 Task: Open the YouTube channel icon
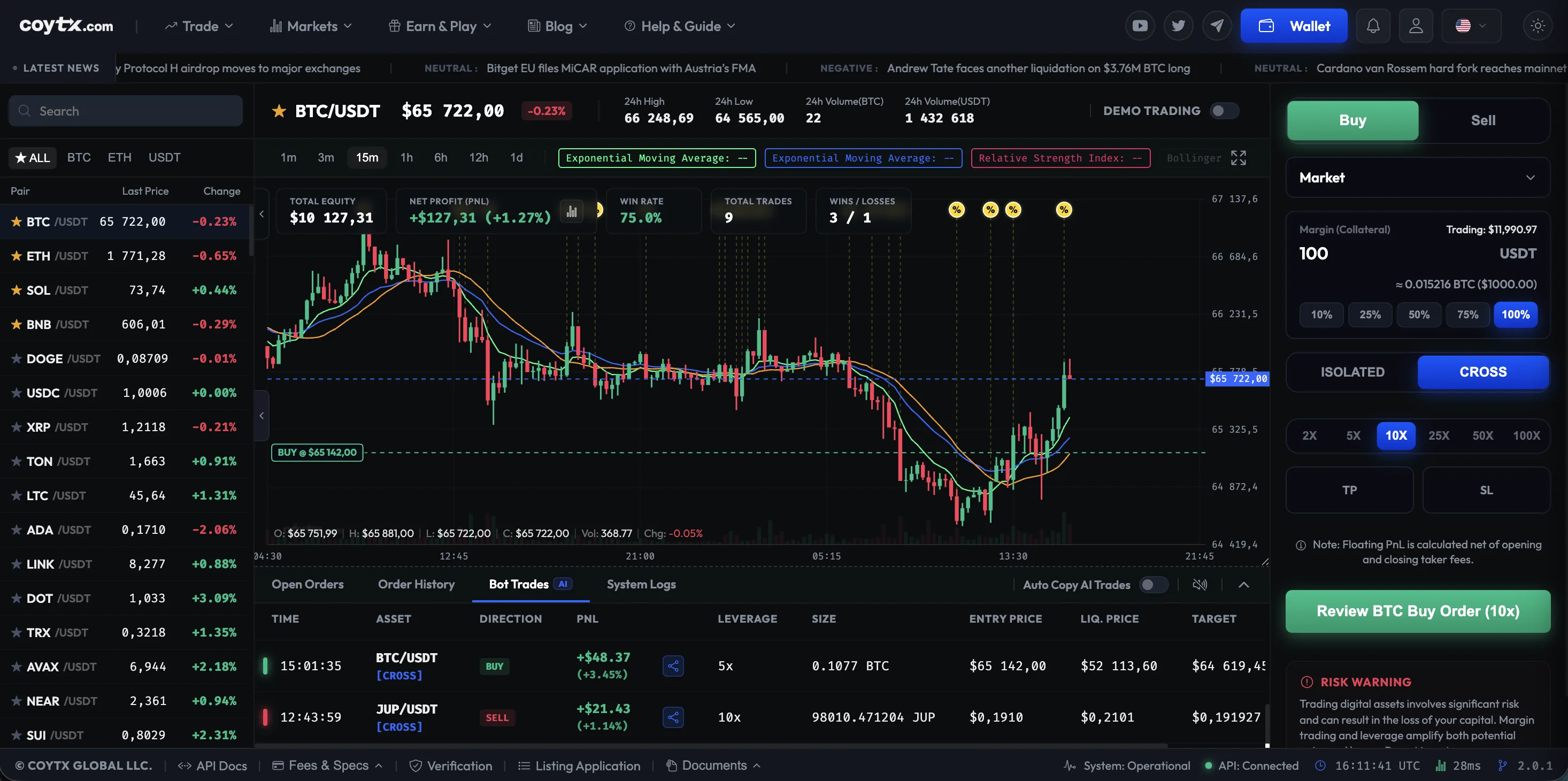click(x=1140, y=26)
